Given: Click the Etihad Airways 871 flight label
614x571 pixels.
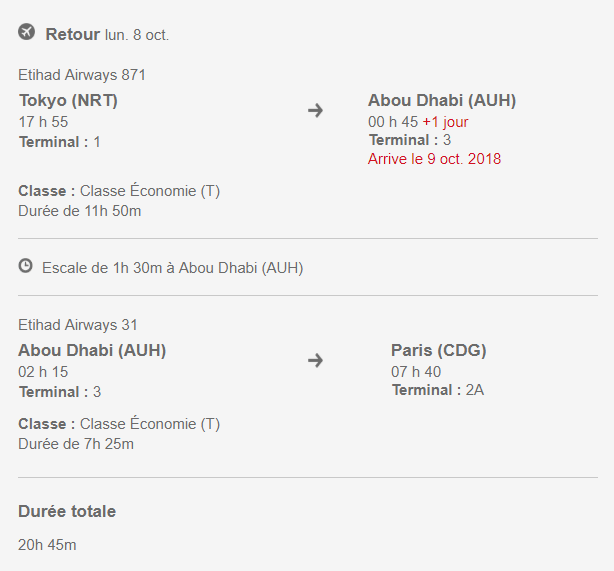Looking at the screenshot, I should pyautogui.click(x=82, y=75).
